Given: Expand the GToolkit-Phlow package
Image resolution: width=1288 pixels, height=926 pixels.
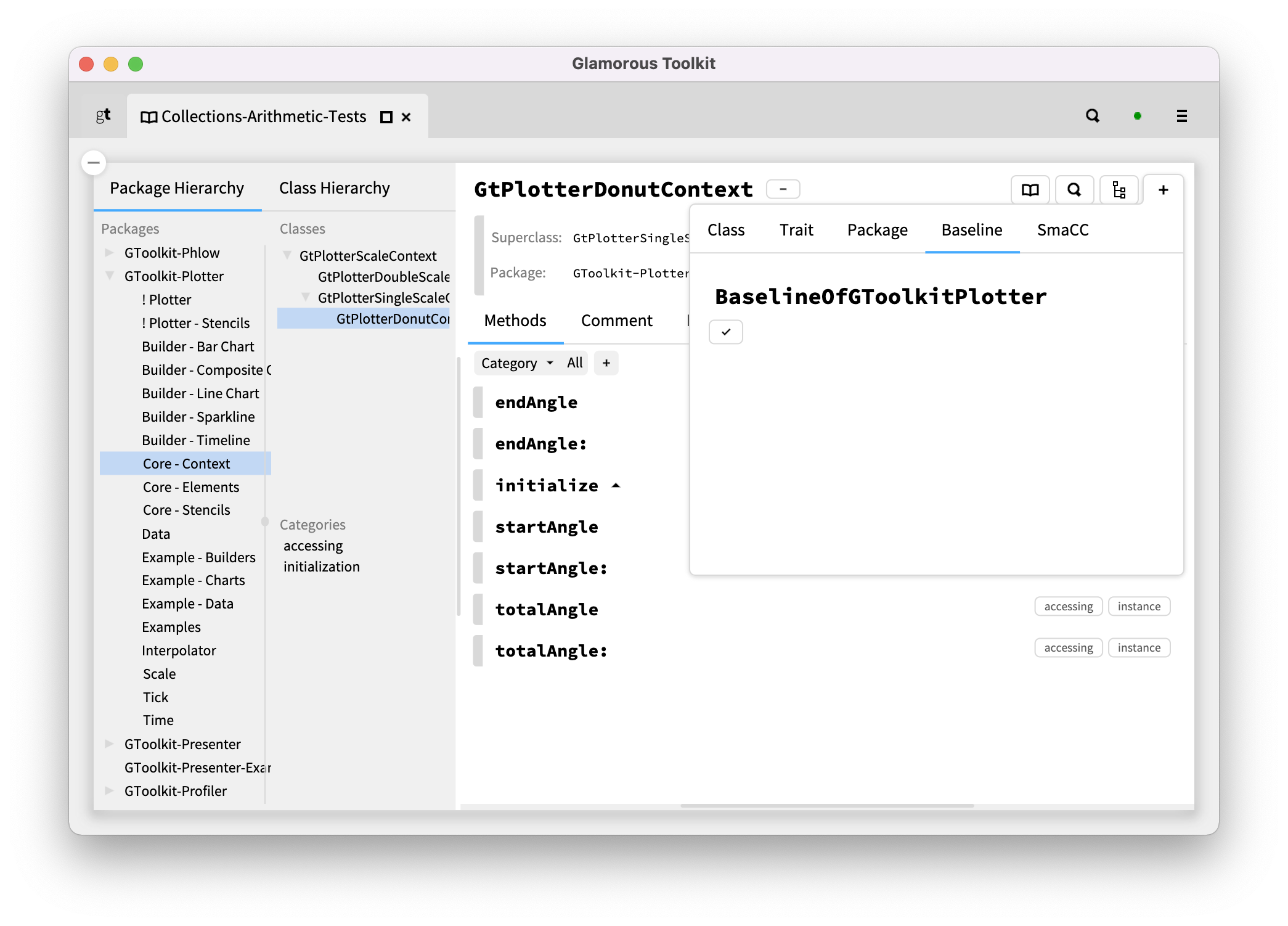Looking at the screenshot, I should [110, 253].
